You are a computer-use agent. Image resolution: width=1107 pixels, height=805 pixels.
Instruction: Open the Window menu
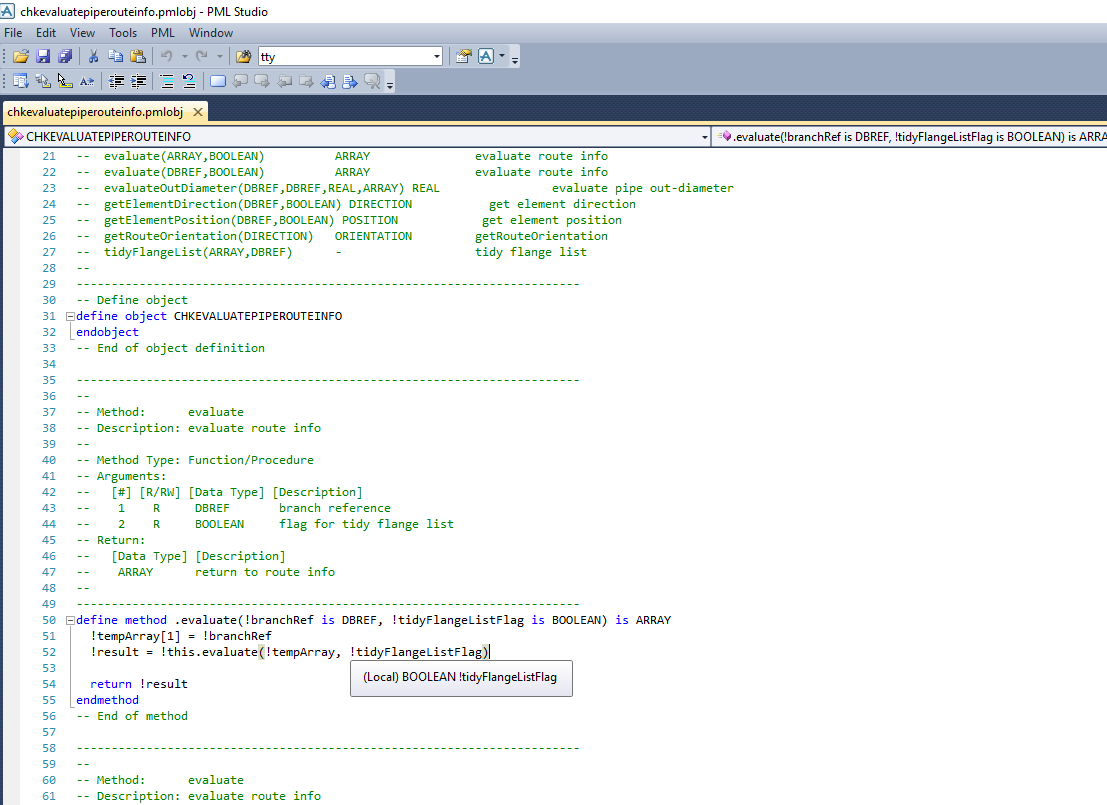pyautogui.click(x=210, y=32)
